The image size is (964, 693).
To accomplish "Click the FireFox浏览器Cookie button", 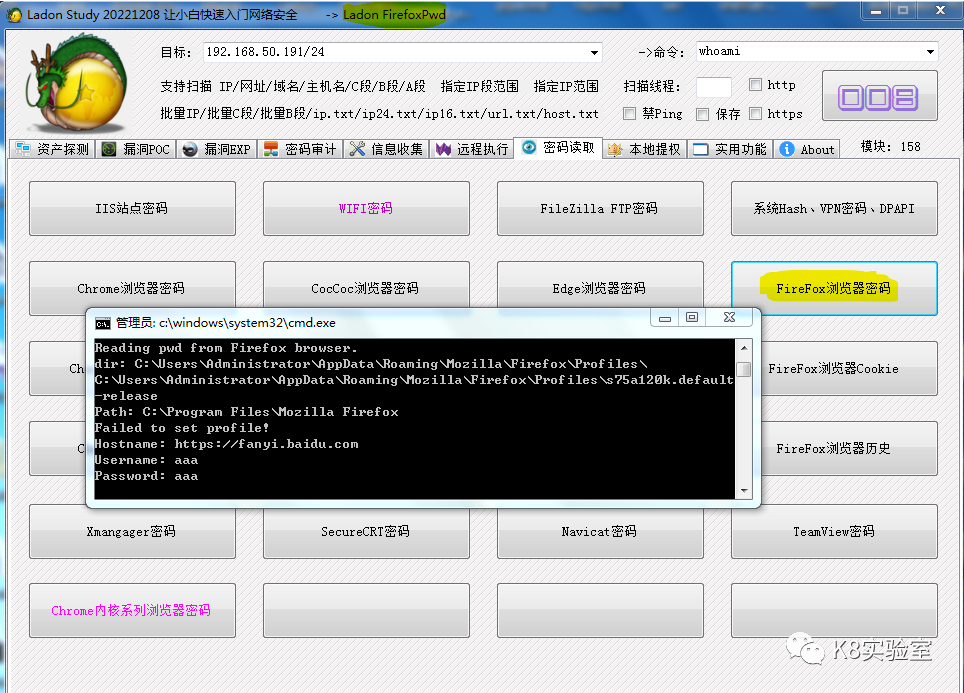I will (x=849, y=368).
